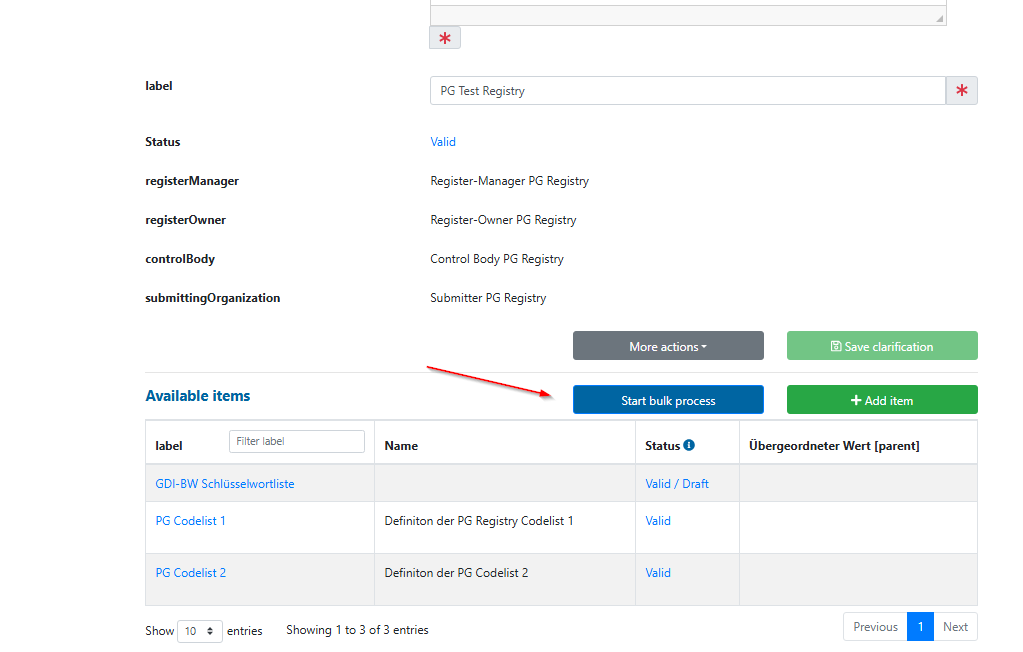Open the PG Codelist 1 link

(191, 521)
